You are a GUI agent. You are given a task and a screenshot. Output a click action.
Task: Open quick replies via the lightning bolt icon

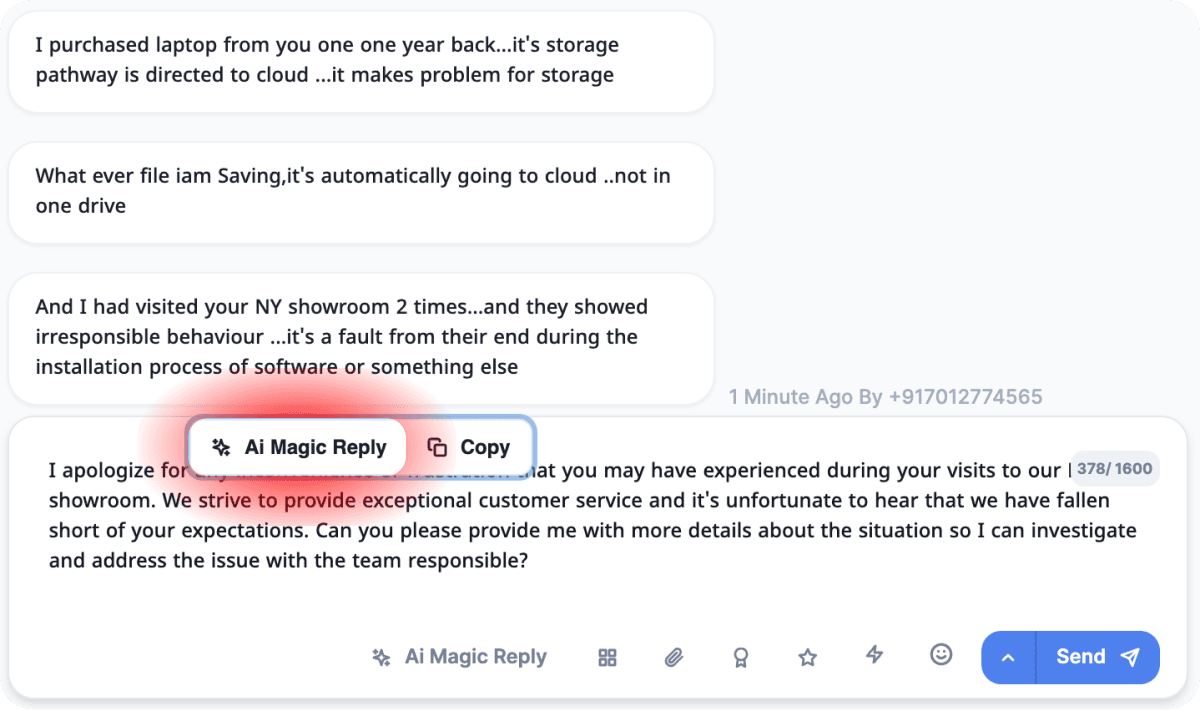(874, 655)
